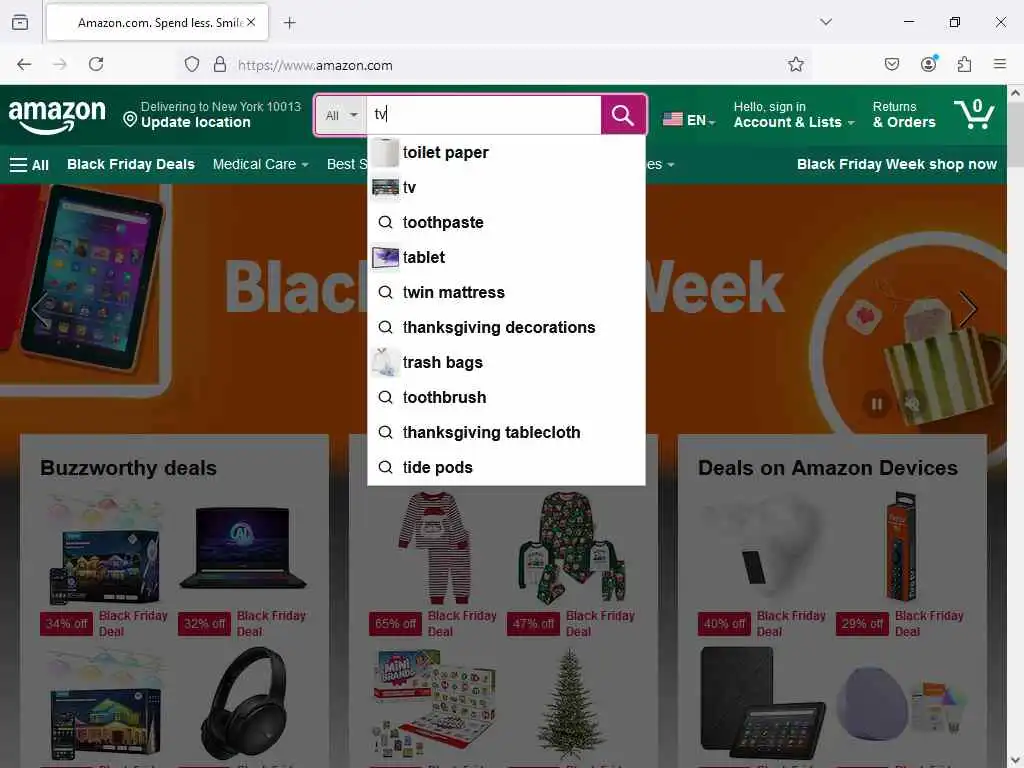
Task: Choose the toothpaste suggestion
Action: (x=506, y=222)
